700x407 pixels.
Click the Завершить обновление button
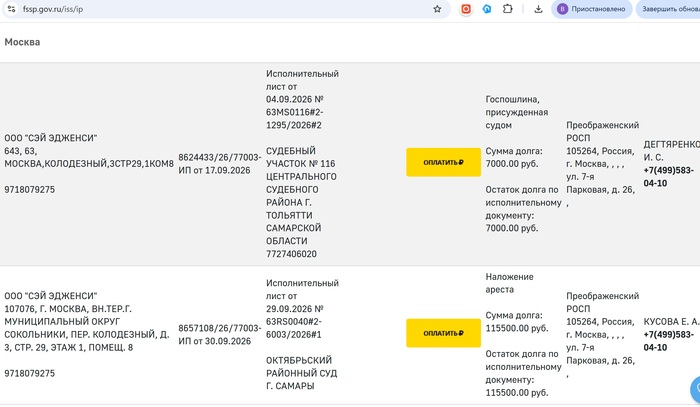(668, 9)
